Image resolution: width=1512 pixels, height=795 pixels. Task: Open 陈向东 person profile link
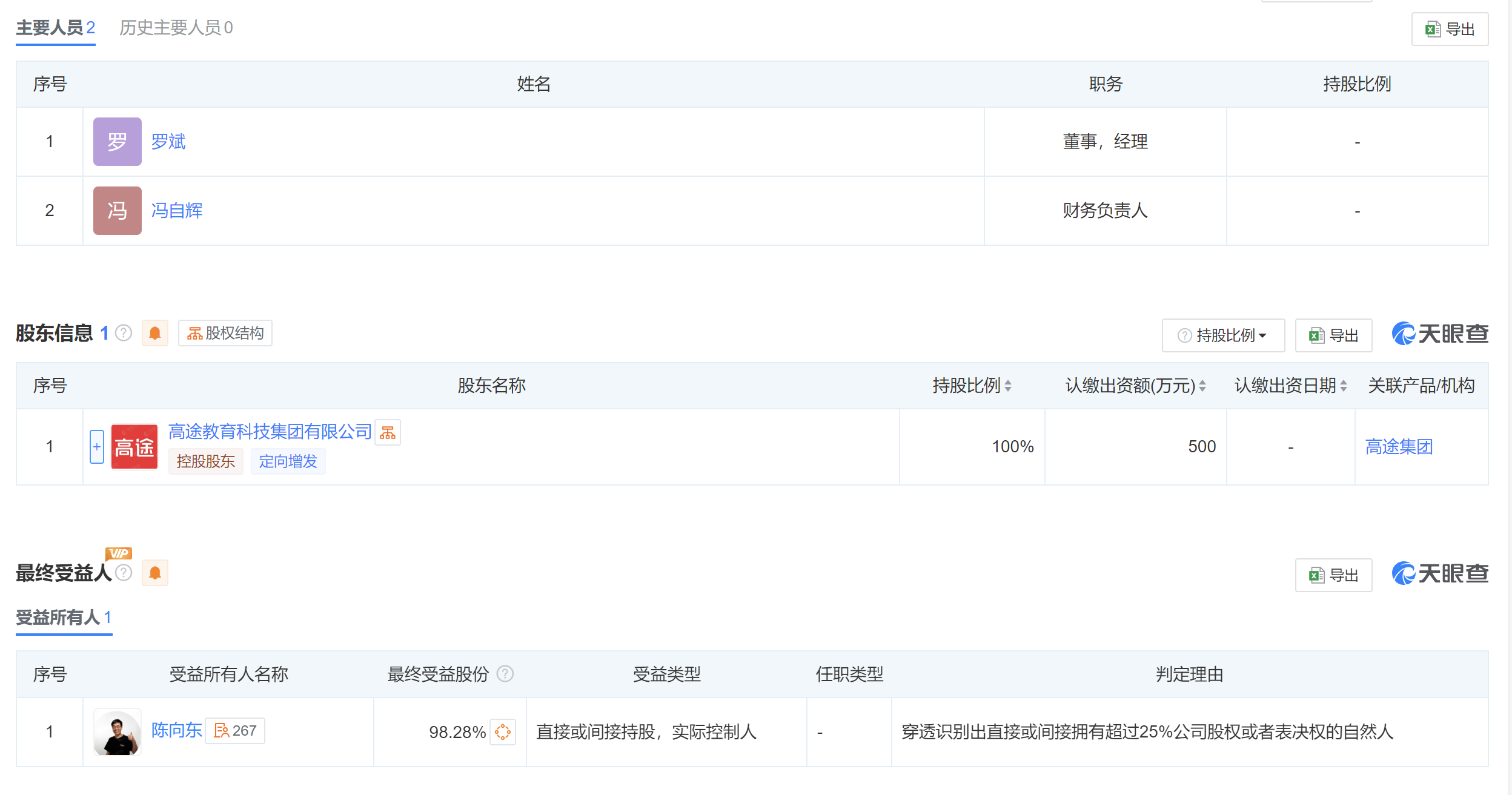point(177,730)
